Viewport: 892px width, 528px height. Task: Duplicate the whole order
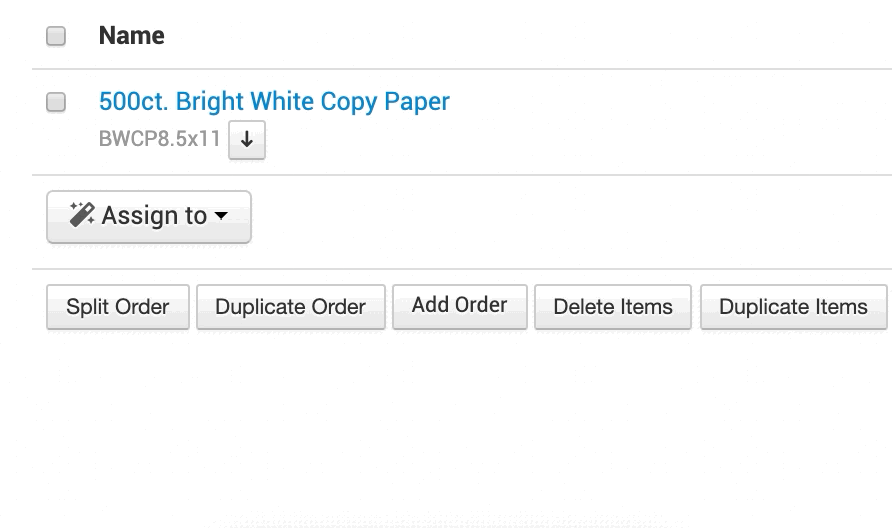point(290,307)
